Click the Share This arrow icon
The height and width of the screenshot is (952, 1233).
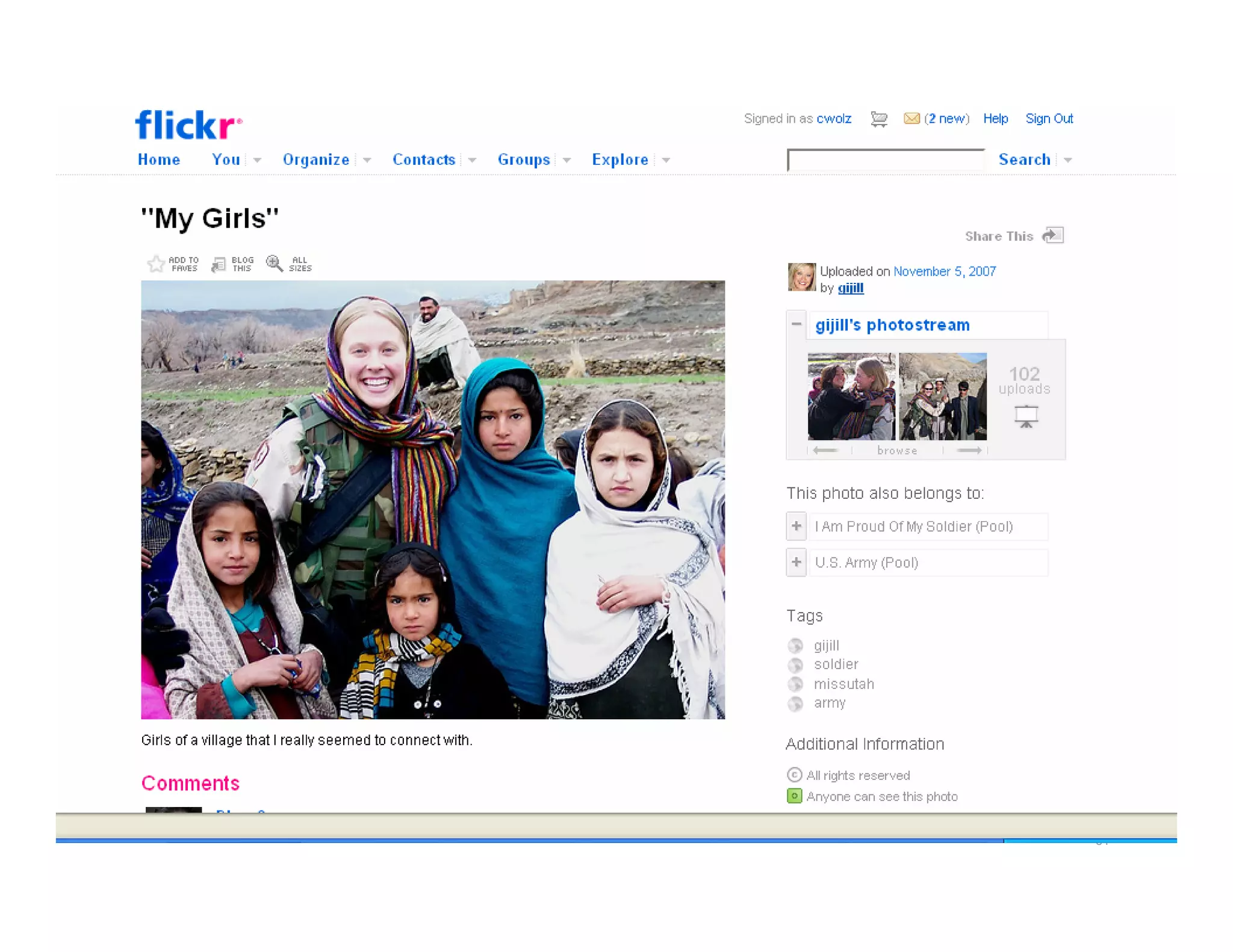[x=1053, y=235]
